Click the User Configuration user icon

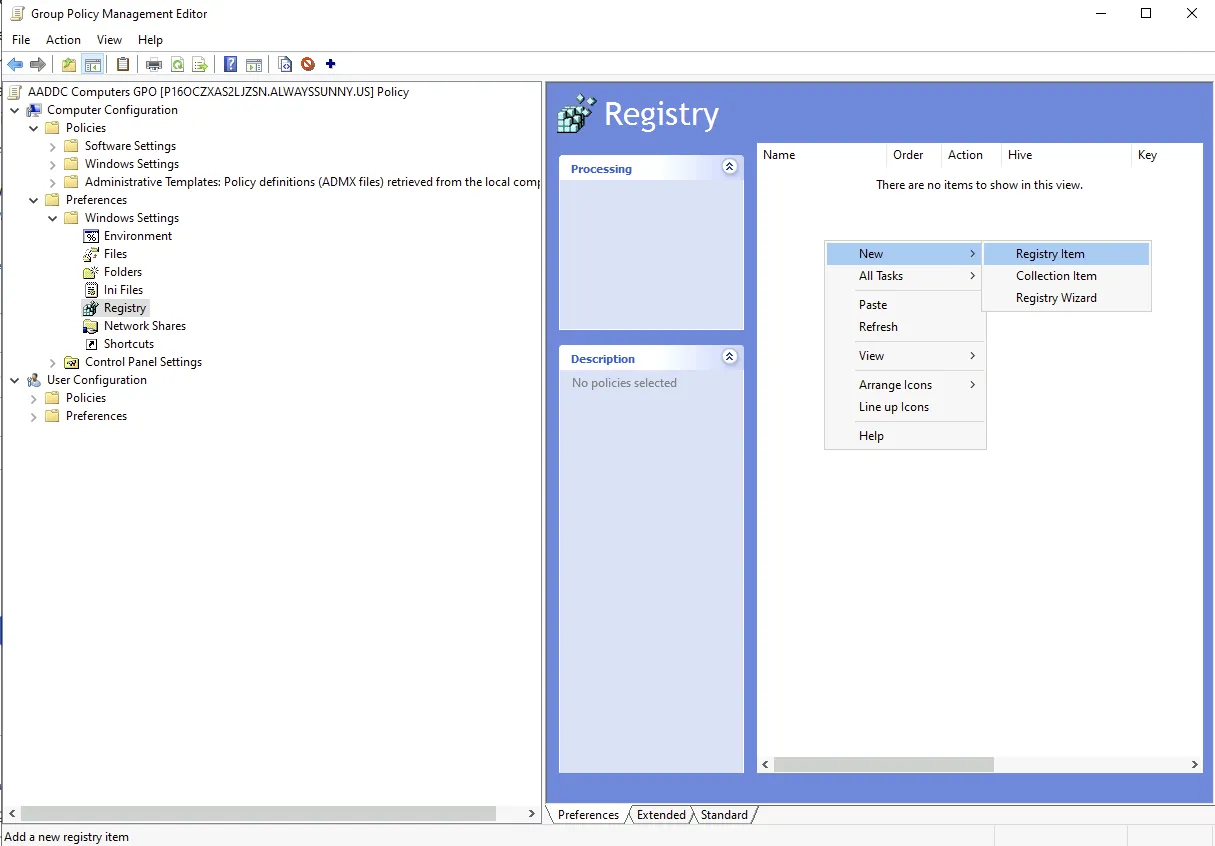tap(34, 380)
